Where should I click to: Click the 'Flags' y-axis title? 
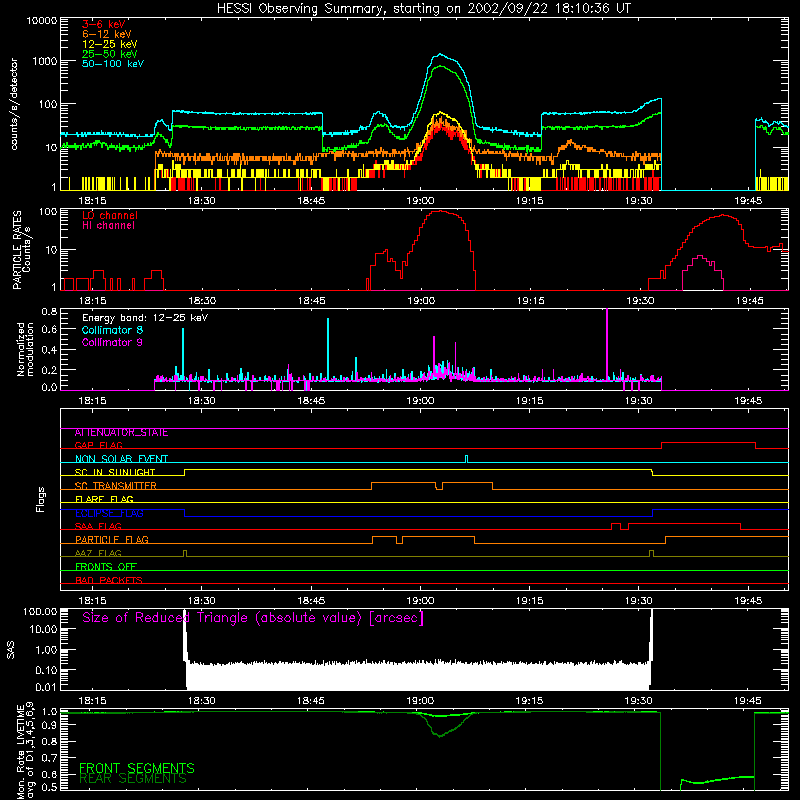pos(41,499)
